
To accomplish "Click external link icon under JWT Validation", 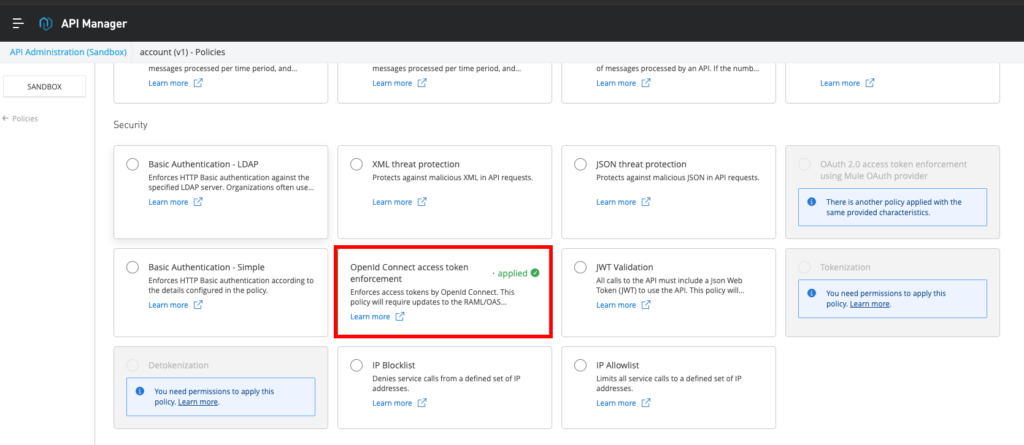I will tap(645, 305).
